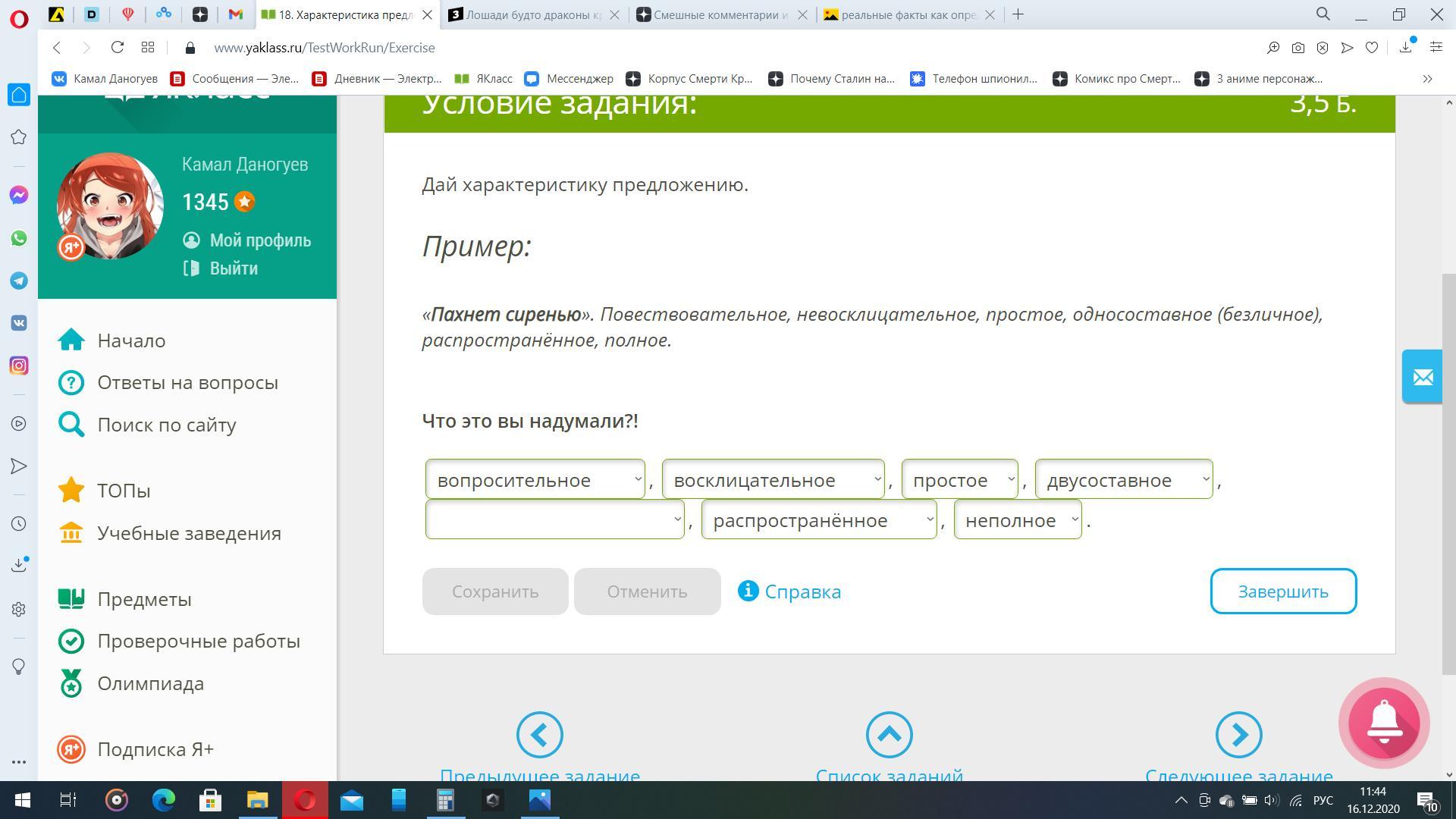Open the 'вопросительное' dropdown

tap(535, 480)
